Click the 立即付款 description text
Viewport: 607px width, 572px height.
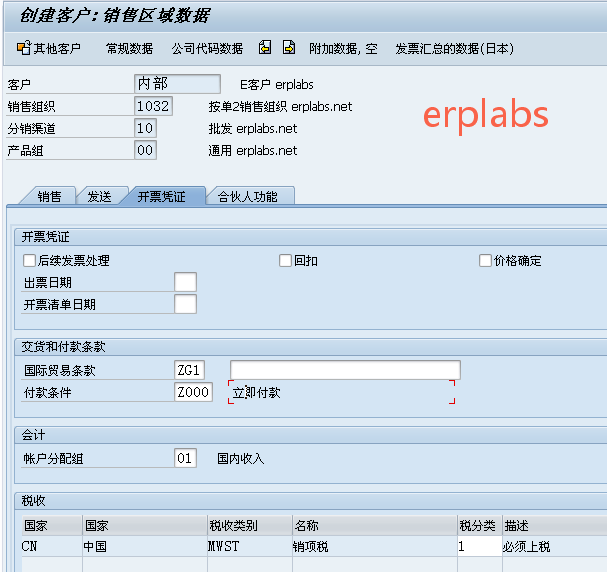(x=256, y=392)
